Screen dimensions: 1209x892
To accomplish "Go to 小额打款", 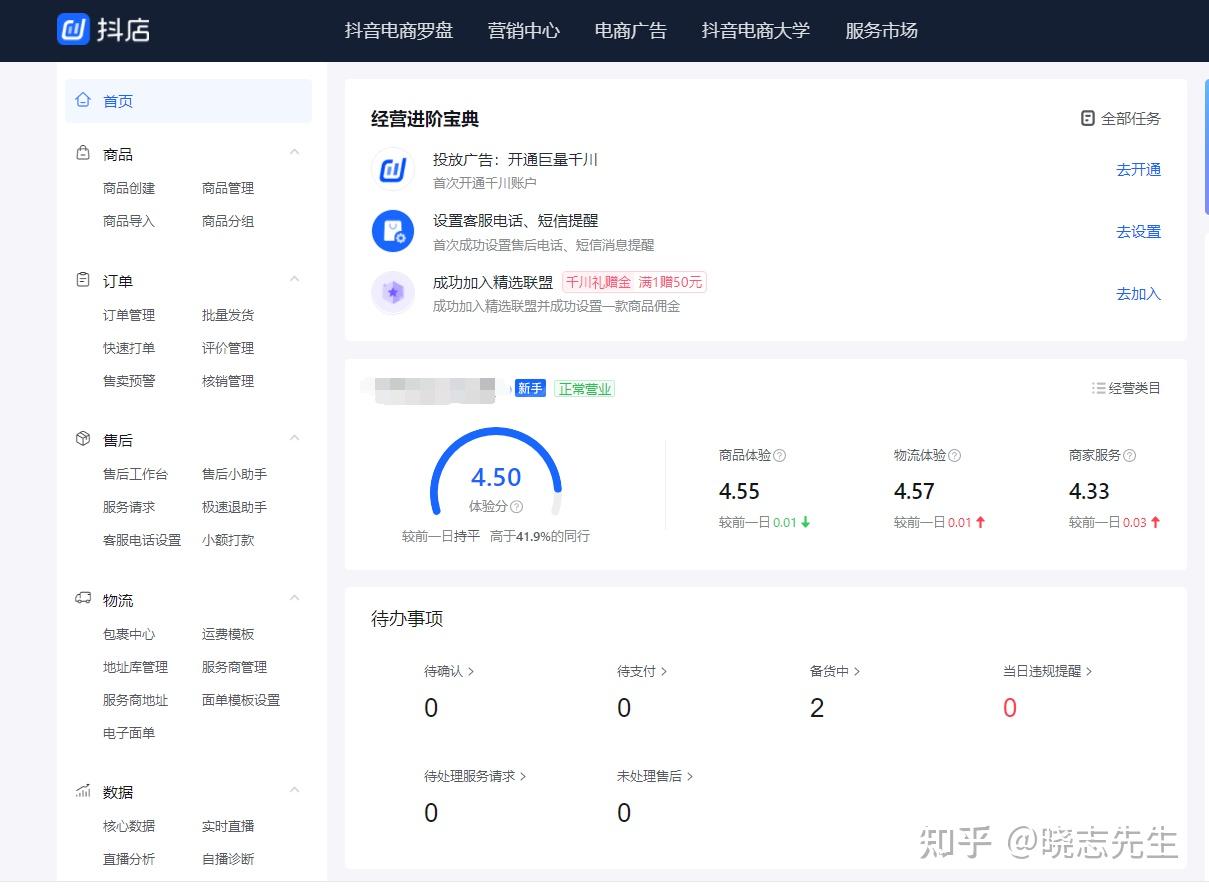I will click(228, 540).
